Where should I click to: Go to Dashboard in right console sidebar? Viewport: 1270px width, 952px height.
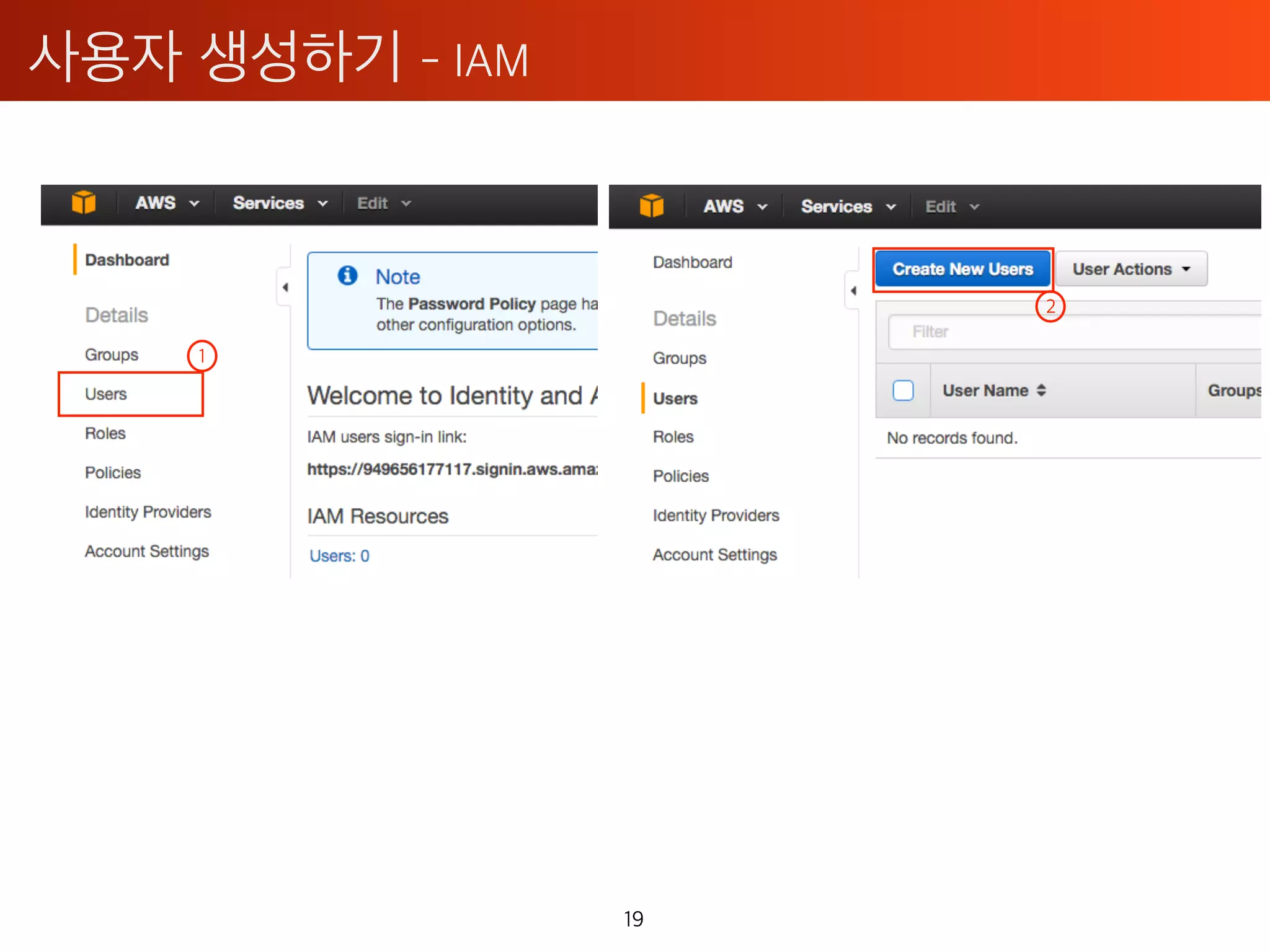click(693, 262)
